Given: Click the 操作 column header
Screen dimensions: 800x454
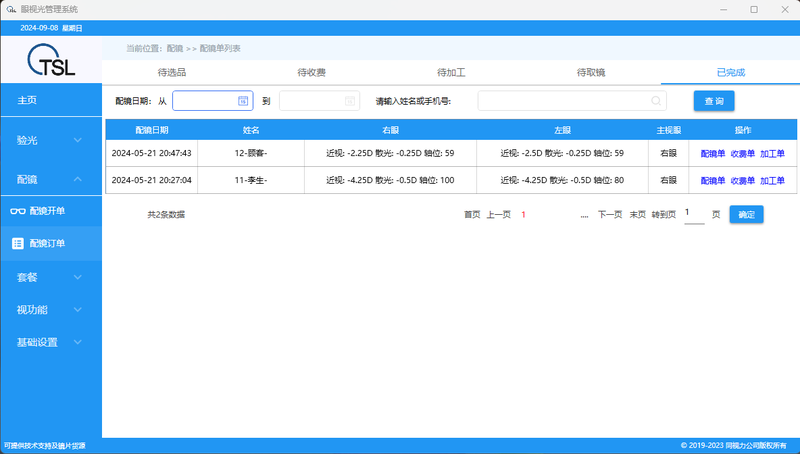Looking at the screenshot, I should [x=743, y=130].
